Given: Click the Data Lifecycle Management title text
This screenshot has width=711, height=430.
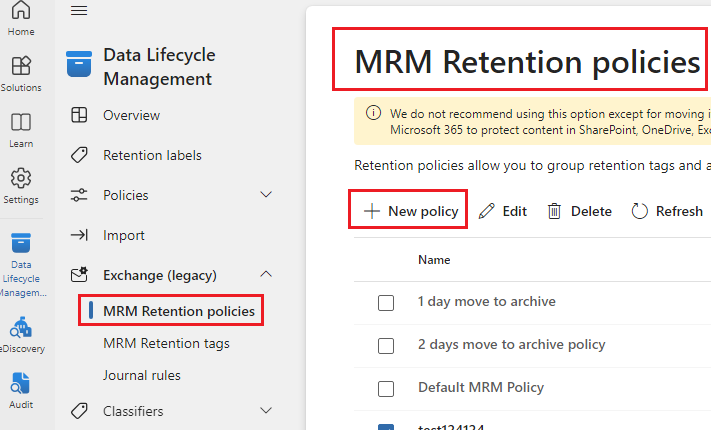Looking at the screenshot, I should [x=159, y=67].
